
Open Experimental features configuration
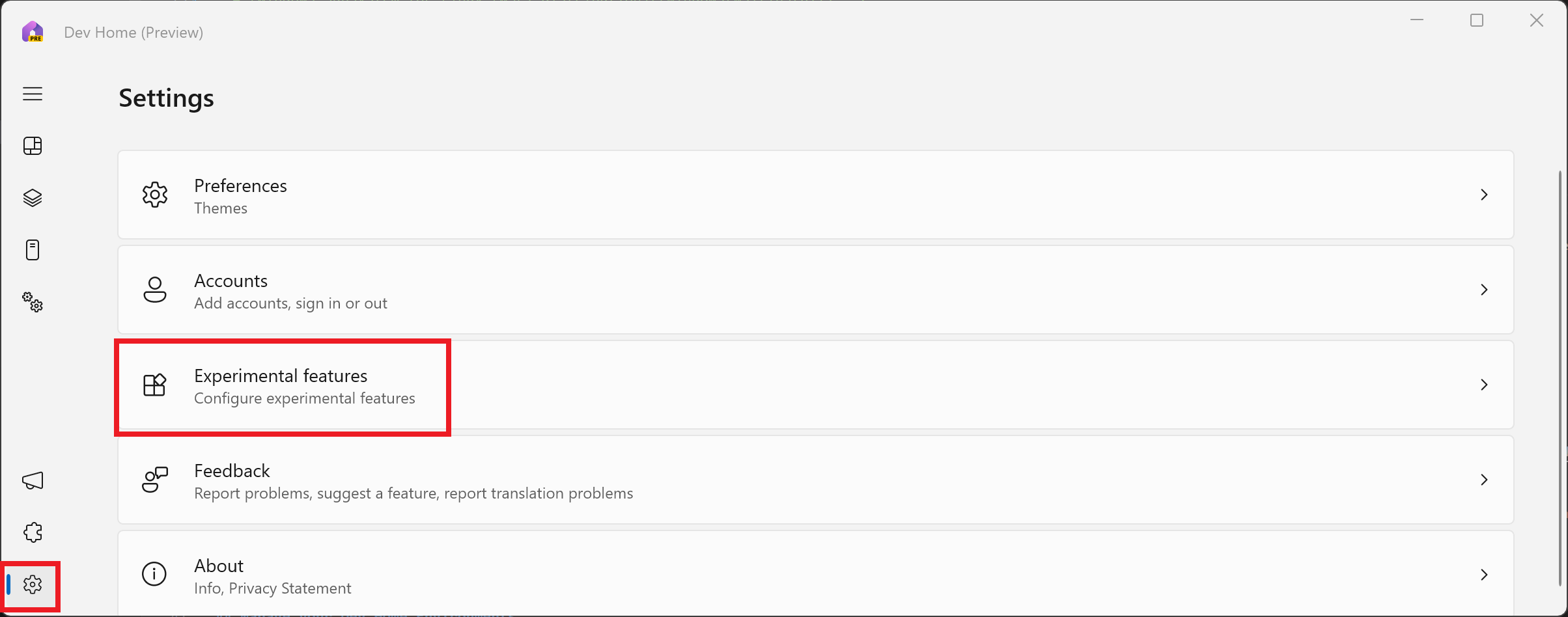tap(815, 385)
